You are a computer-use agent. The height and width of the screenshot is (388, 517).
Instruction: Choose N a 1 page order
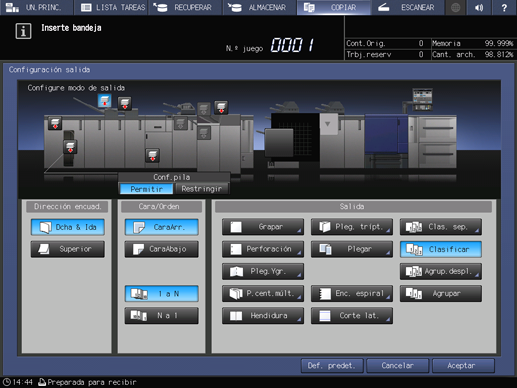tap(162, 315)
